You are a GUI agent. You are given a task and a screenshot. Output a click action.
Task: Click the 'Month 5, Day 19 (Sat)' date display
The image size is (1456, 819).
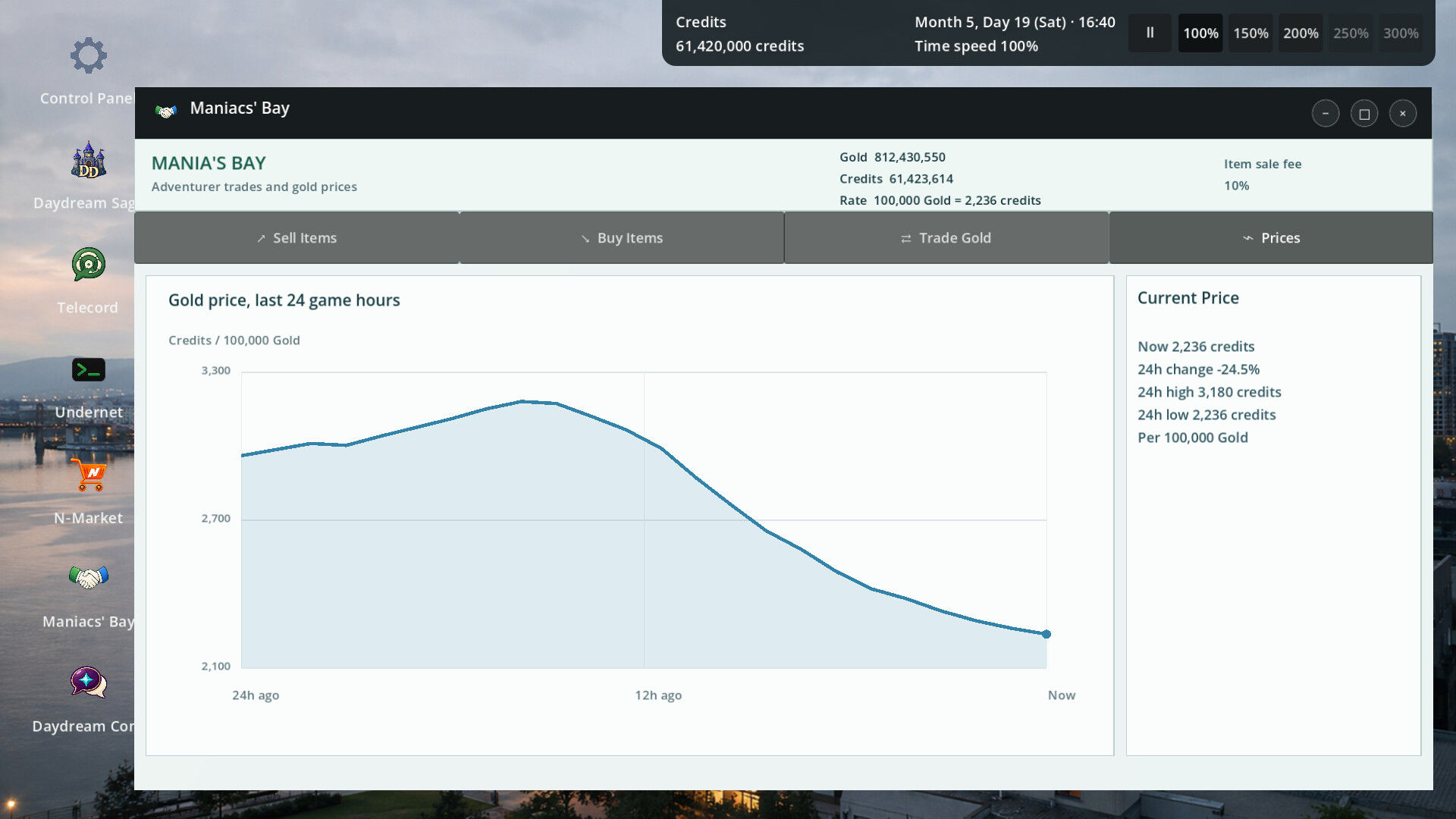(x=990, y=22)
